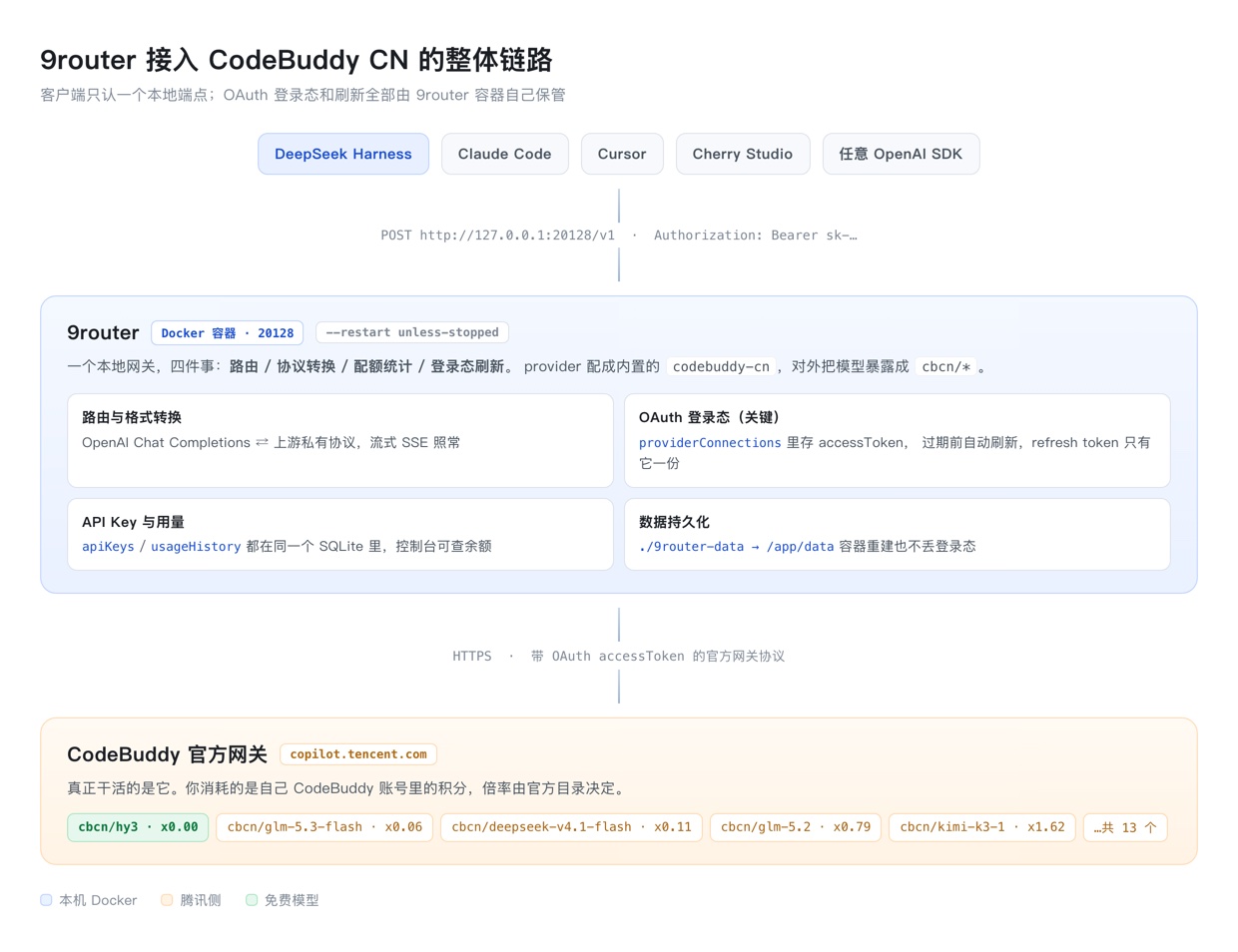Image resolution: width=1238 pixels, height=952 pixels.
Task: Select the cbcn/hy3 · x0.00 model chip
Action: pyautogui.click(x=138, y=827)
